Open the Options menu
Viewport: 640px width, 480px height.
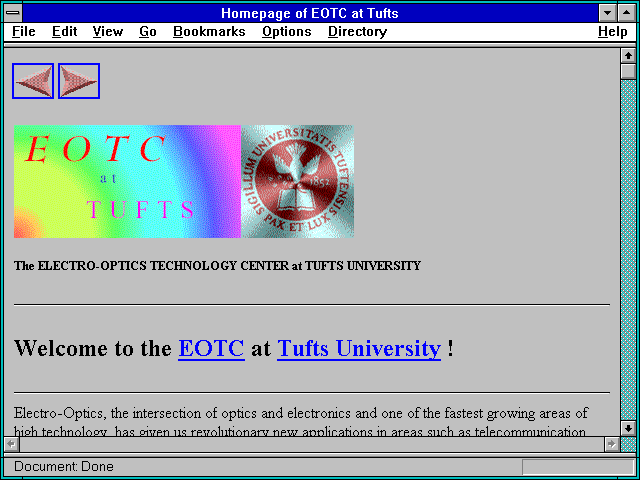click(287, 32)
